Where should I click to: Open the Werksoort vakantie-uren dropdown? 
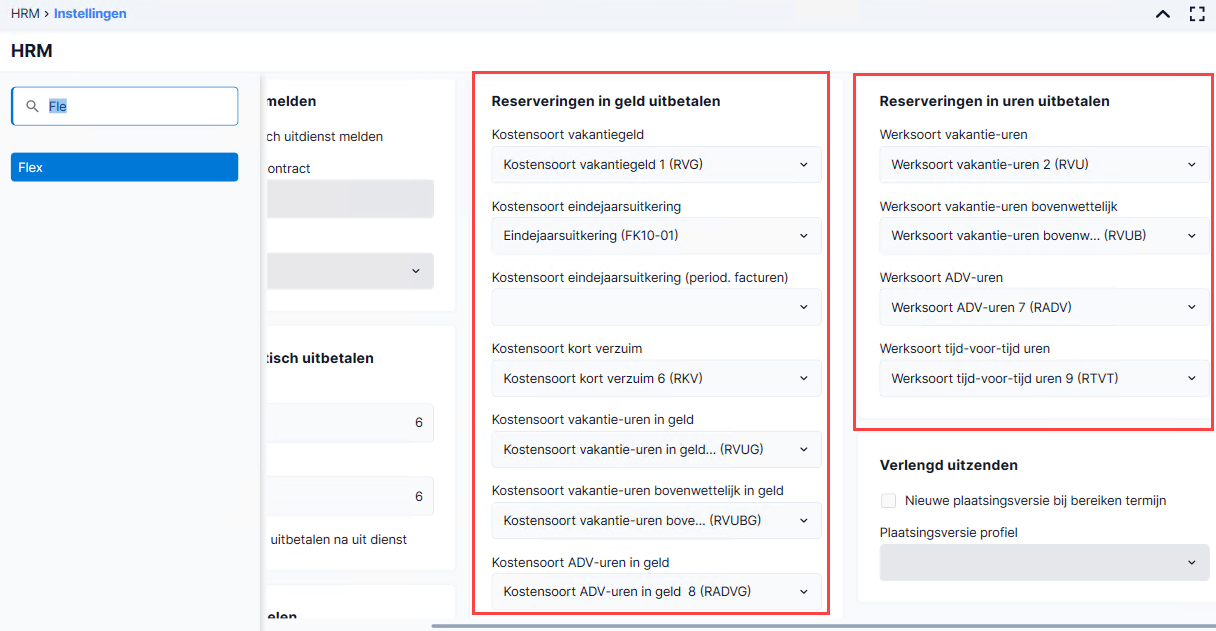(1044, 165)
